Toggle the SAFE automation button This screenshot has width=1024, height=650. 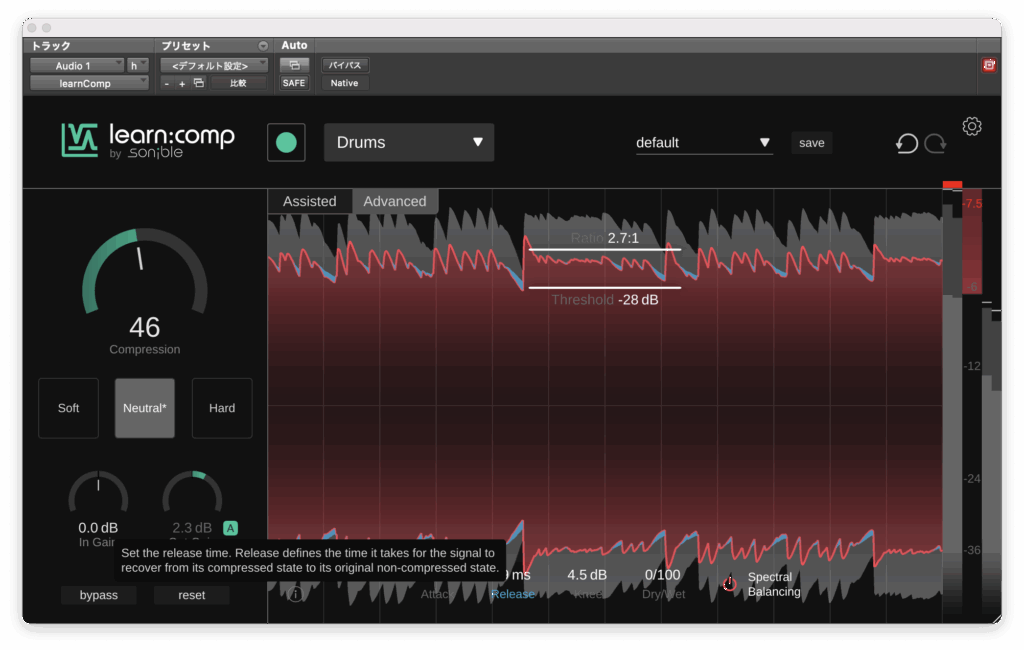tap(294, 83)
